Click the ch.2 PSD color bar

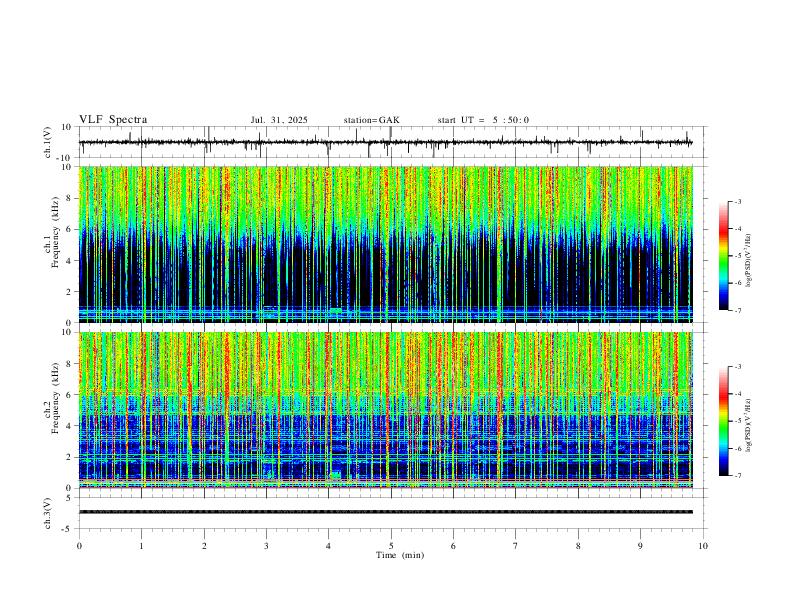pyautogui.click(x=723, y=421)
